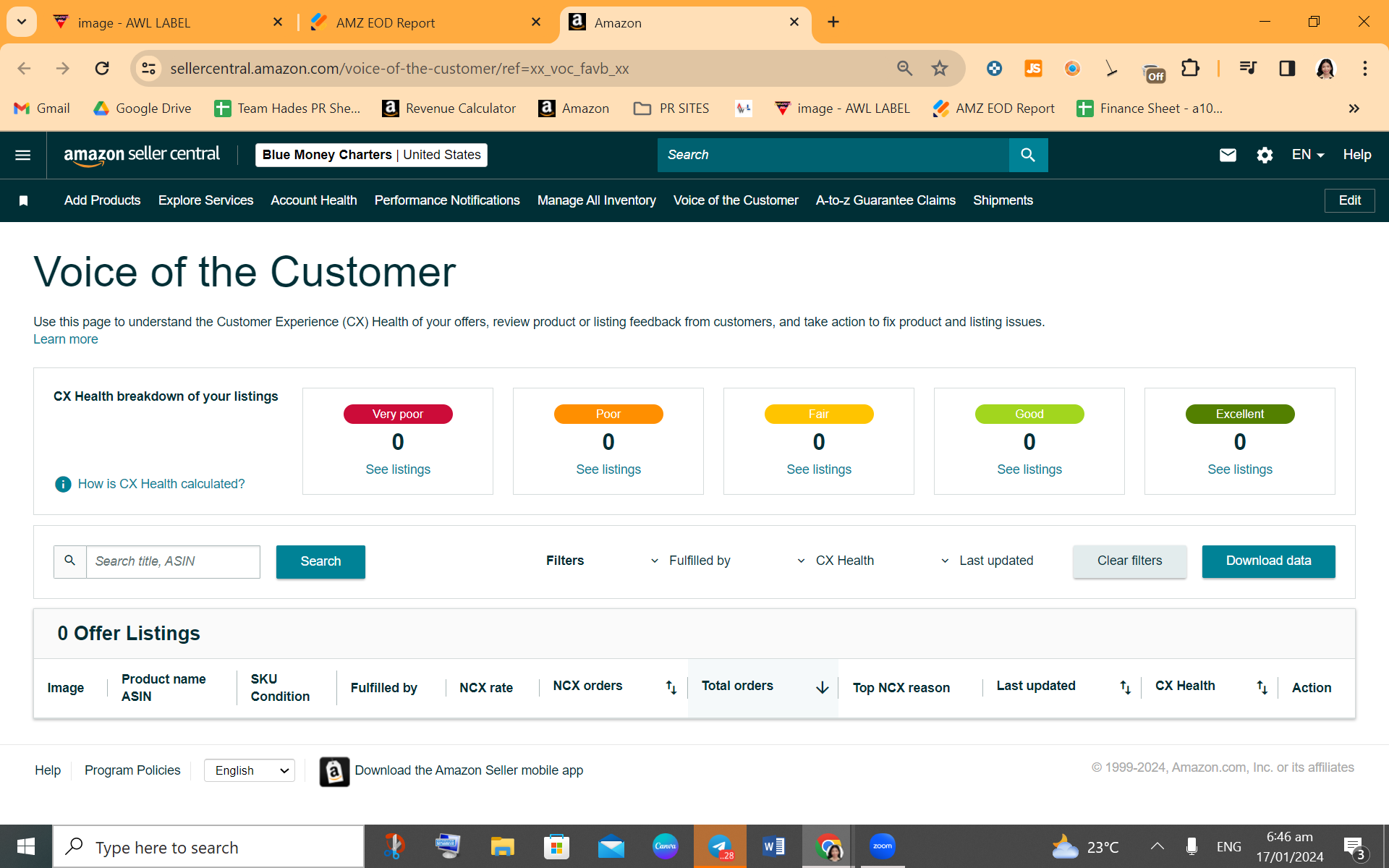
Task: Show hidden system tray icons
Action: click(x=1157, y=846)
